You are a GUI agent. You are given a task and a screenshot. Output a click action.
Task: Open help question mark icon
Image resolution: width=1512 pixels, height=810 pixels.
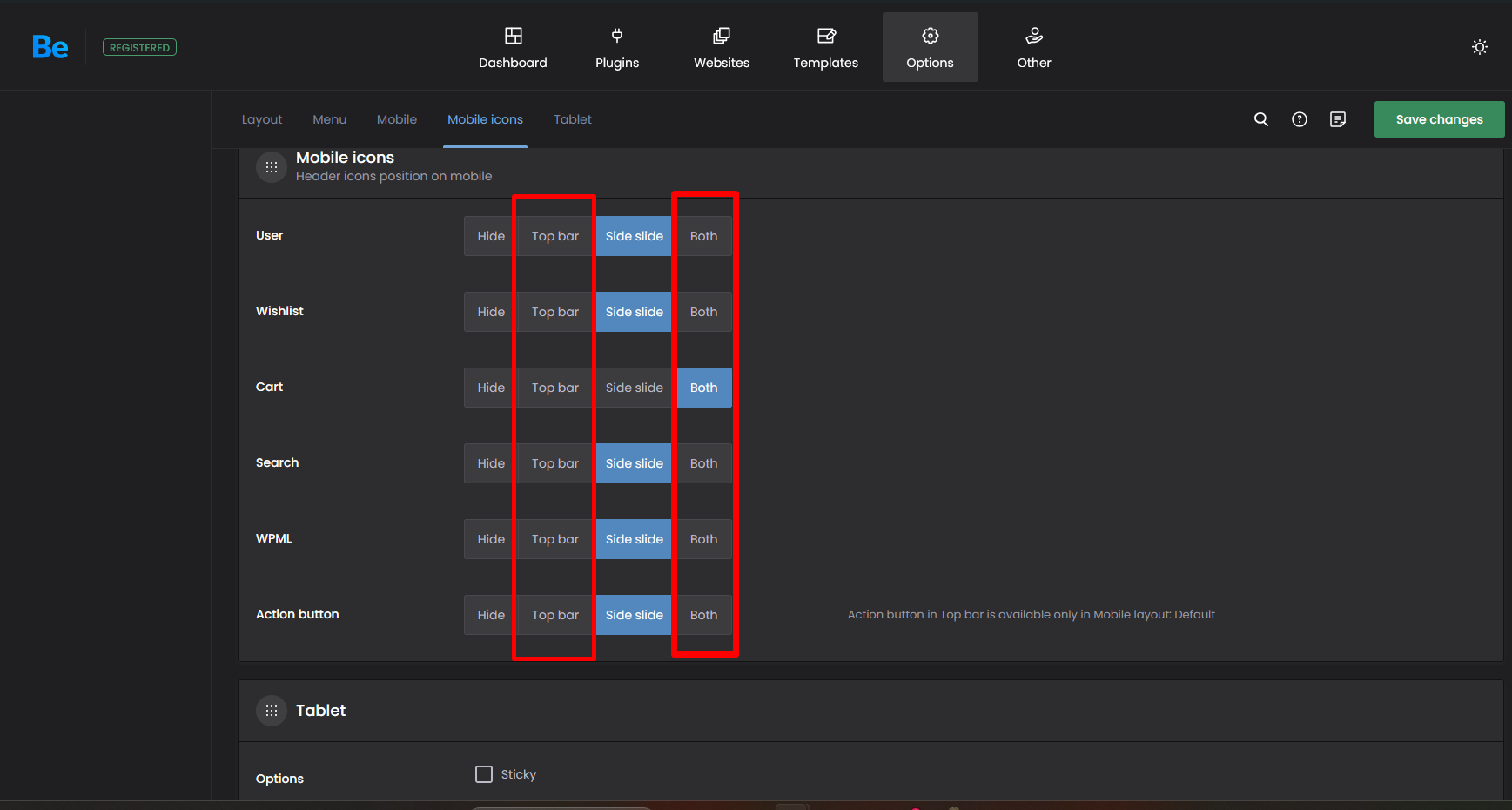click(1299, 119)
